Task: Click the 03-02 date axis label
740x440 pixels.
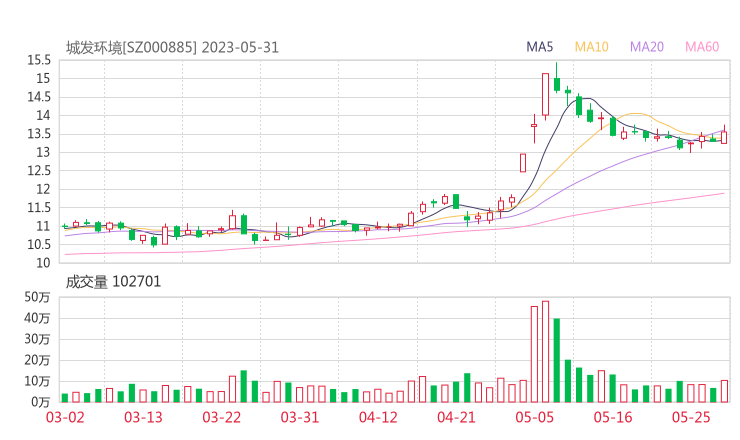Action: pos(65,417)
